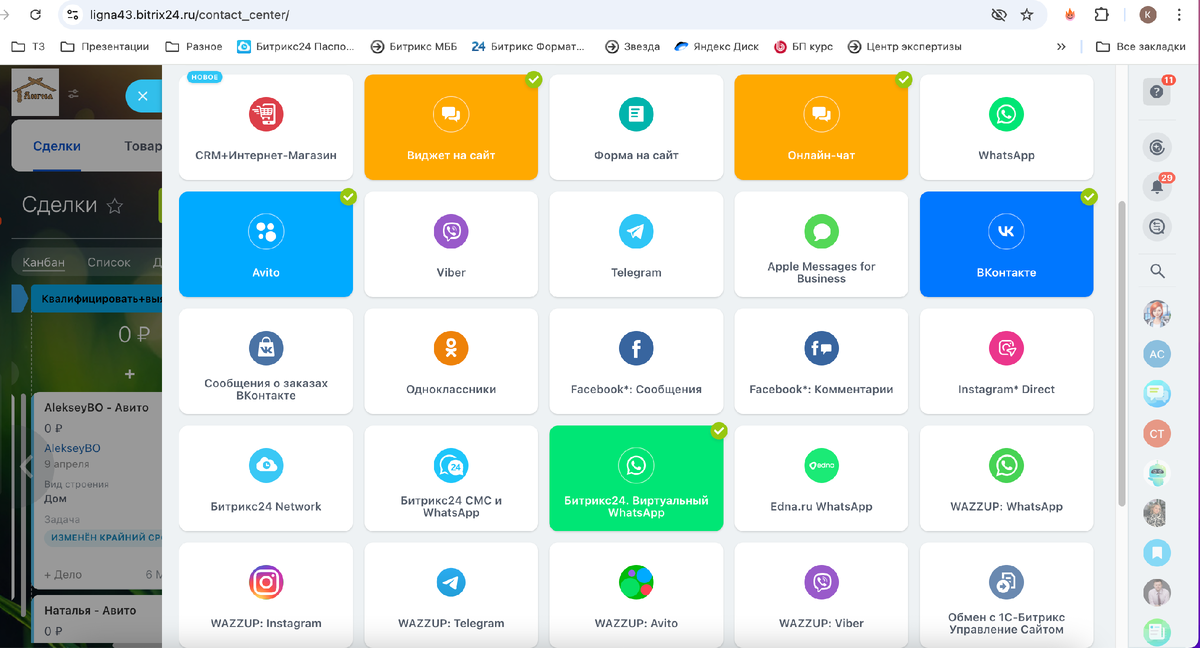
Task: Click + Дело on AlekseyBO card
Action: click(x=63, y=575)
